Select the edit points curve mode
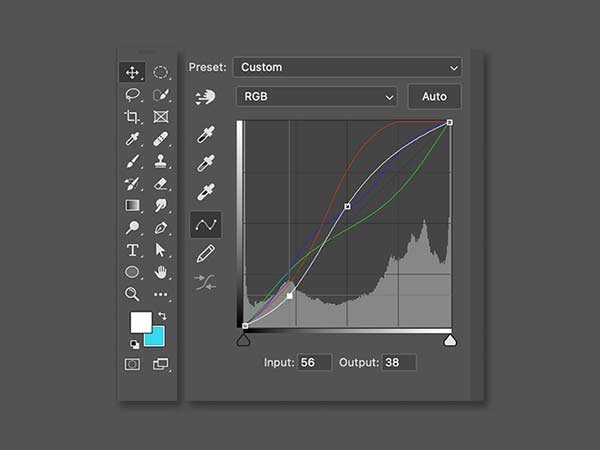Screen dimensions: 600x450 [206, 225]
